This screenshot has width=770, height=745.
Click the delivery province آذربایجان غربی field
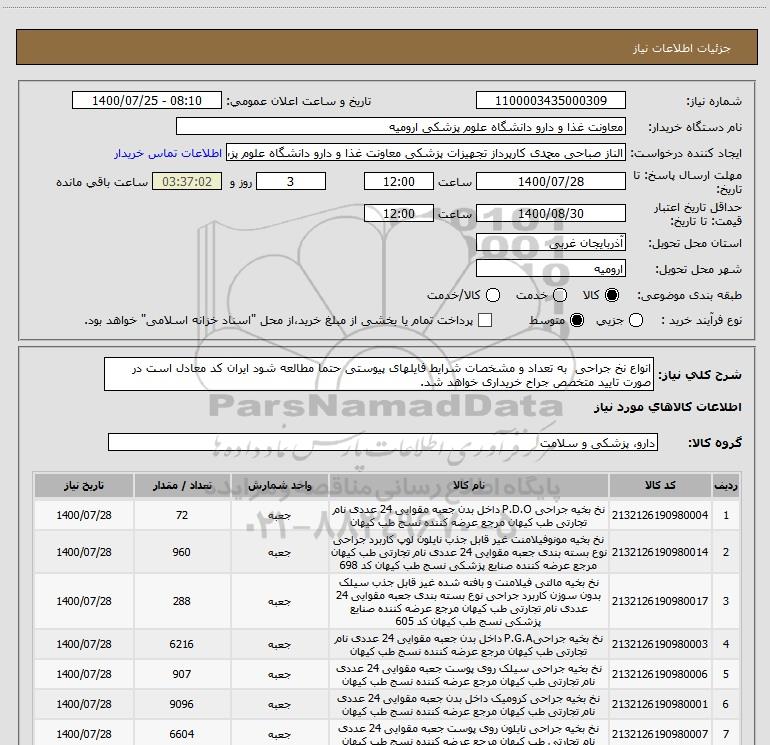pyautogui.click(x=551, y=243)
